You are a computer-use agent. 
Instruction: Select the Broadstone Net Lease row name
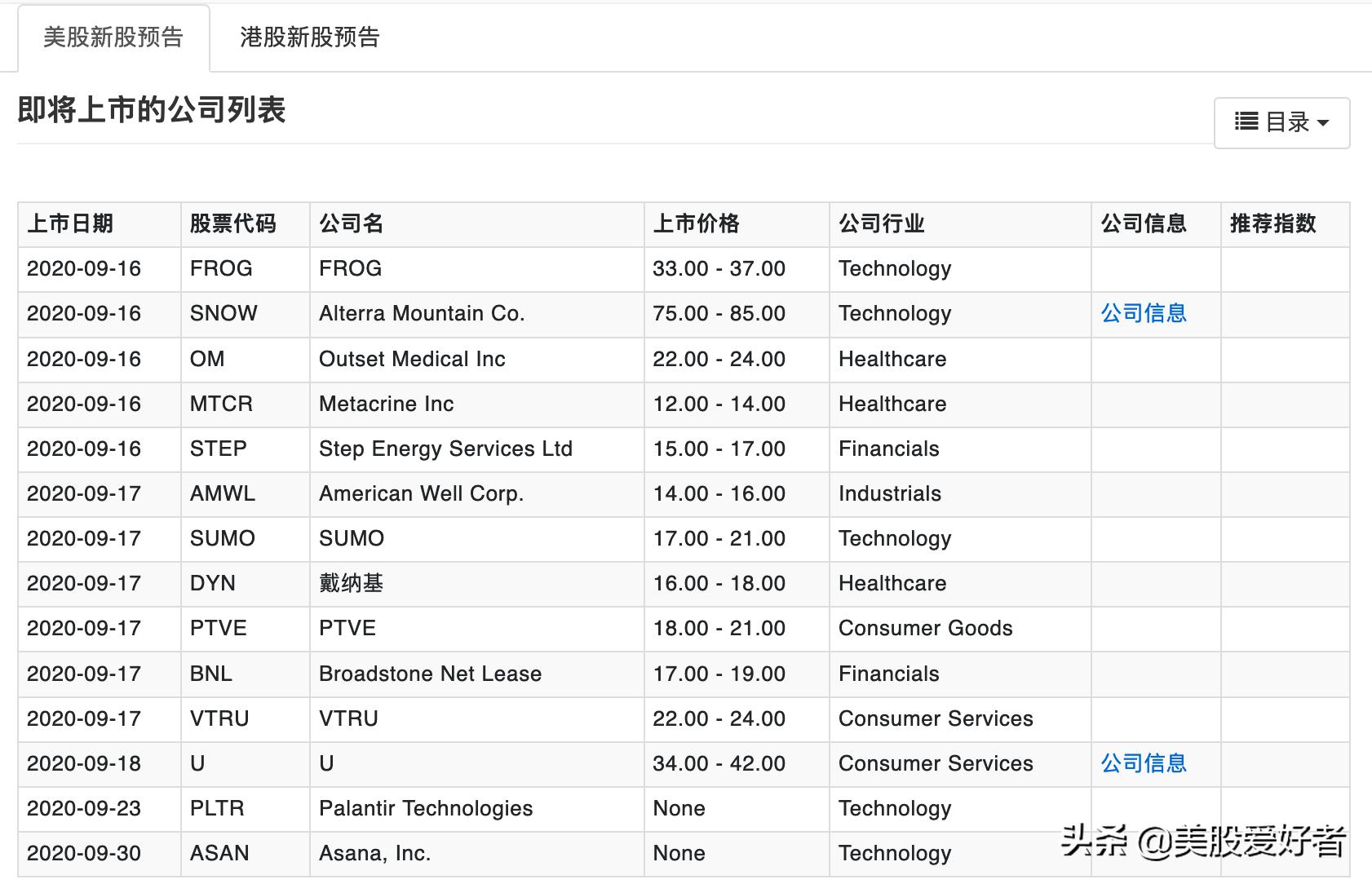pyautogui.click(x=430, y=674)
